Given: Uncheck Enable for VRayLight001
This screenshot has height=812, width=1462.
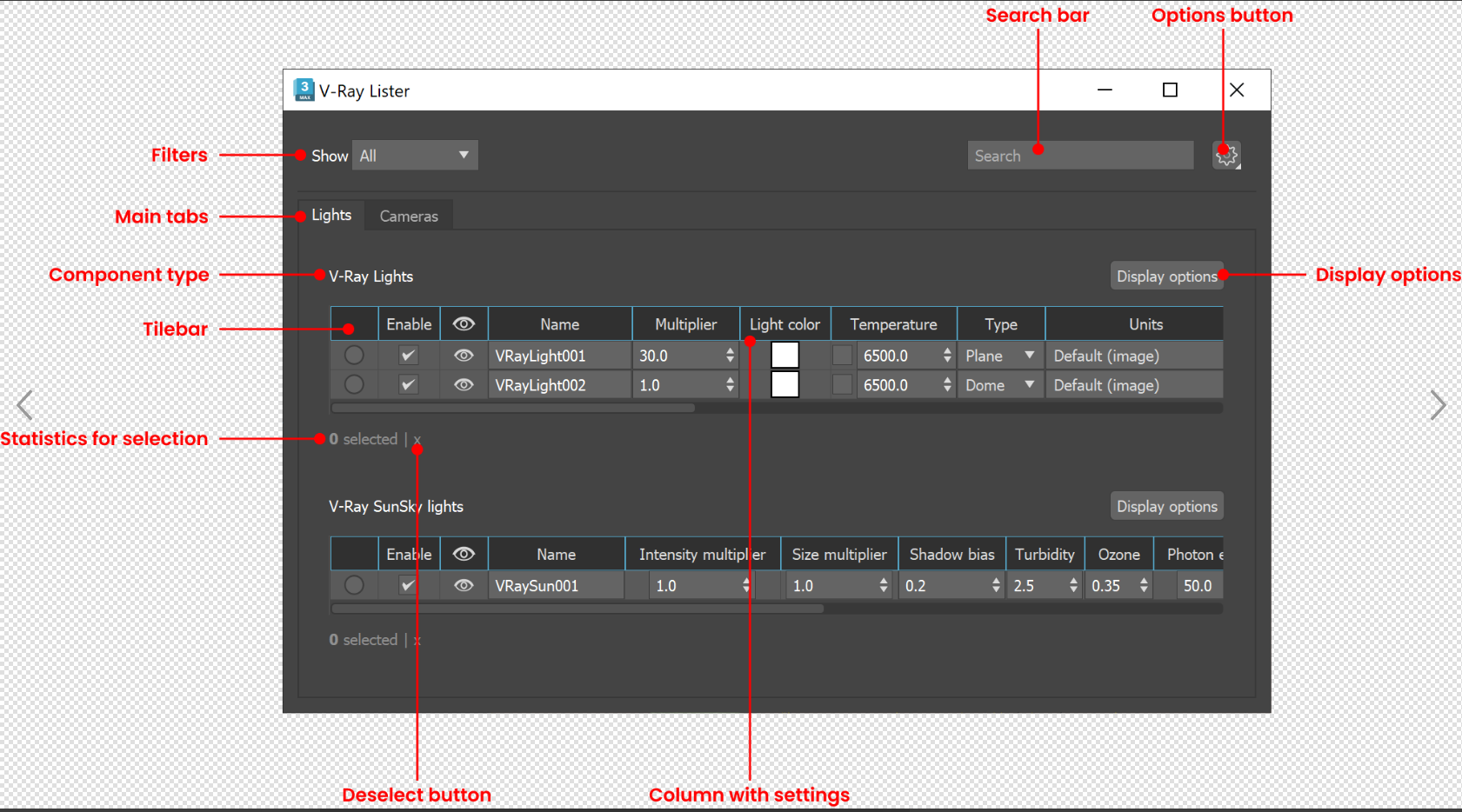Looking at the screenshot, I should pos(408,356).
